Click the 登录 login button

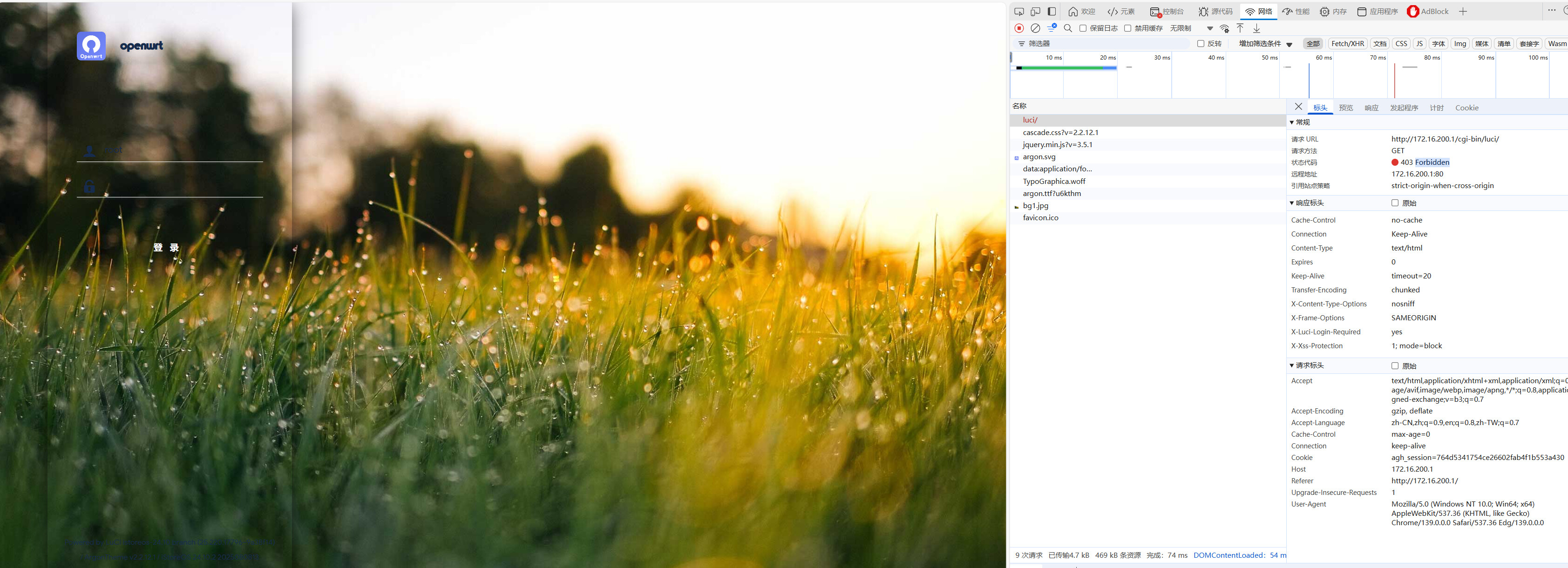click(x=166, y=248)
